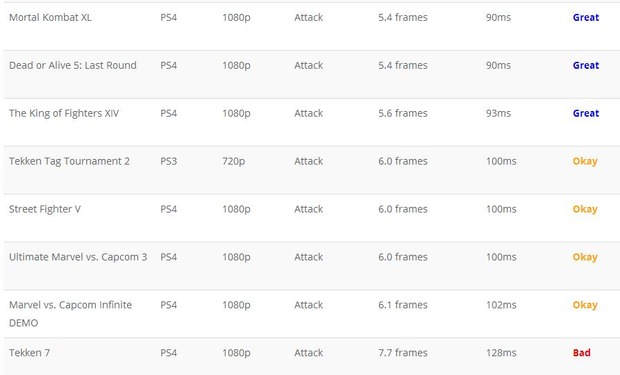The image size is (620, 375).
Task: Click the 6.1 frames value
Action: (x=403, y=305)
